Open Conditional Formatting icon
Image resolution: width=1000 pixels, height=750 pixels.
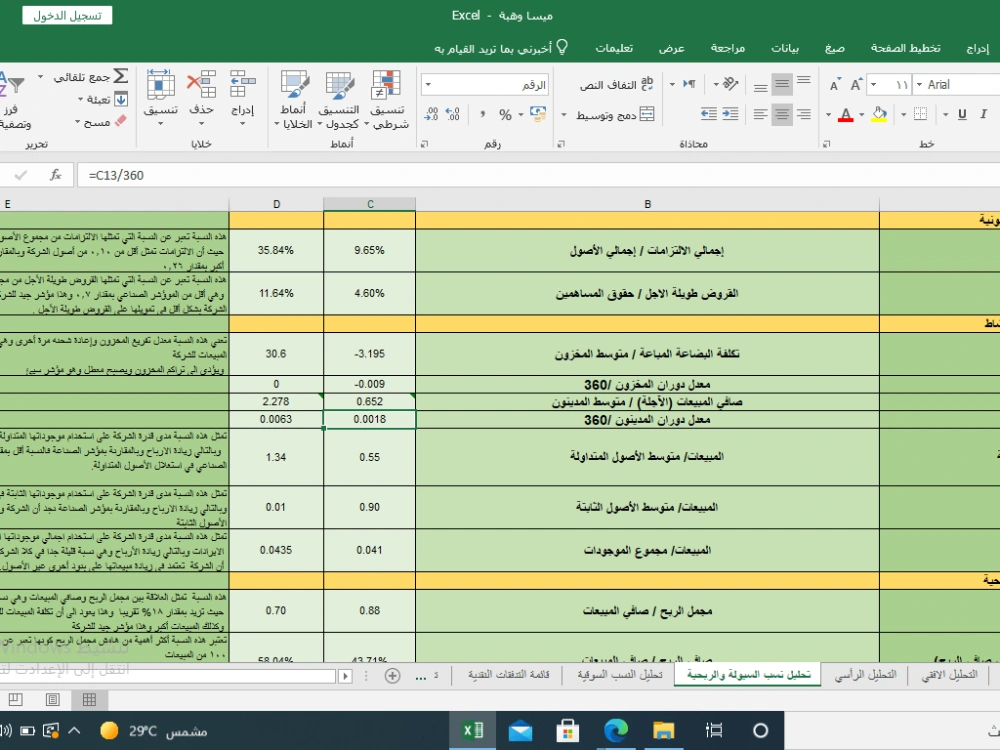point(386,84)
